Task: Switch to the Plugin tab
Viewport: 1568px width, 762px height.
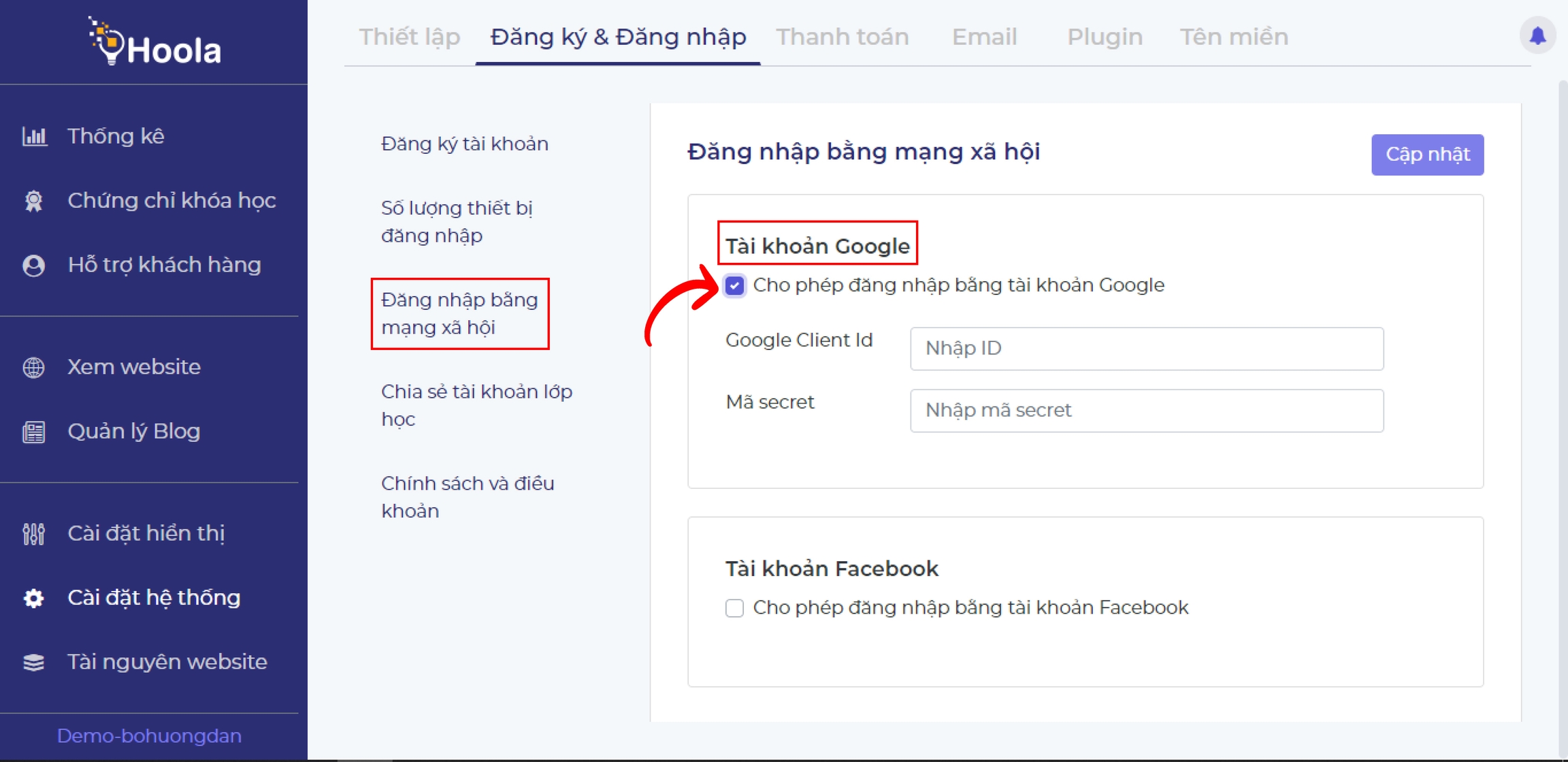Action: point(1104,37)
